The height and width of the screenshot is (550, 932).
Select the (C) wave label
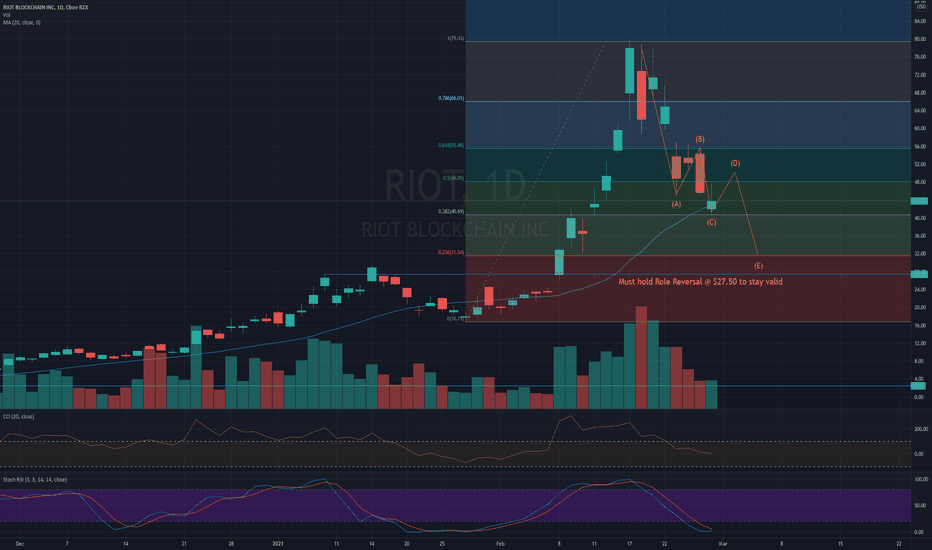pyautogui.click(x=711, y=222)
